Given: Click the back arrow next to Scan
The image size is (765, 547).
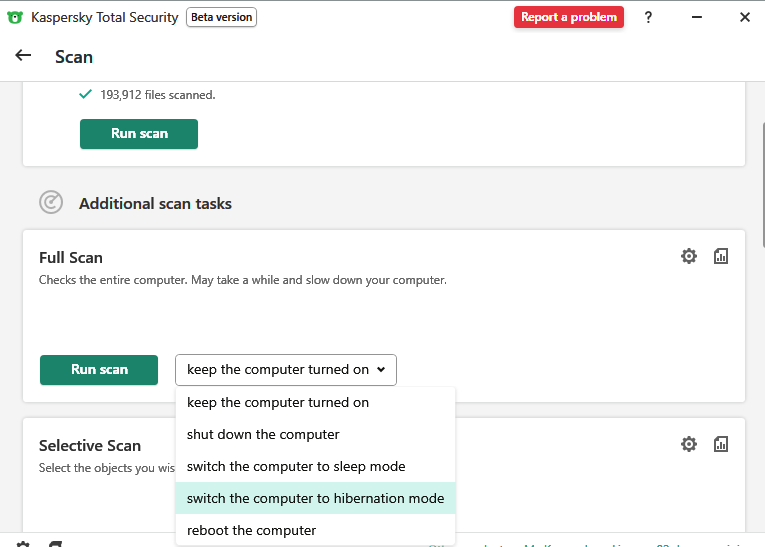Looking at the screenshot, I should point(23,56).
